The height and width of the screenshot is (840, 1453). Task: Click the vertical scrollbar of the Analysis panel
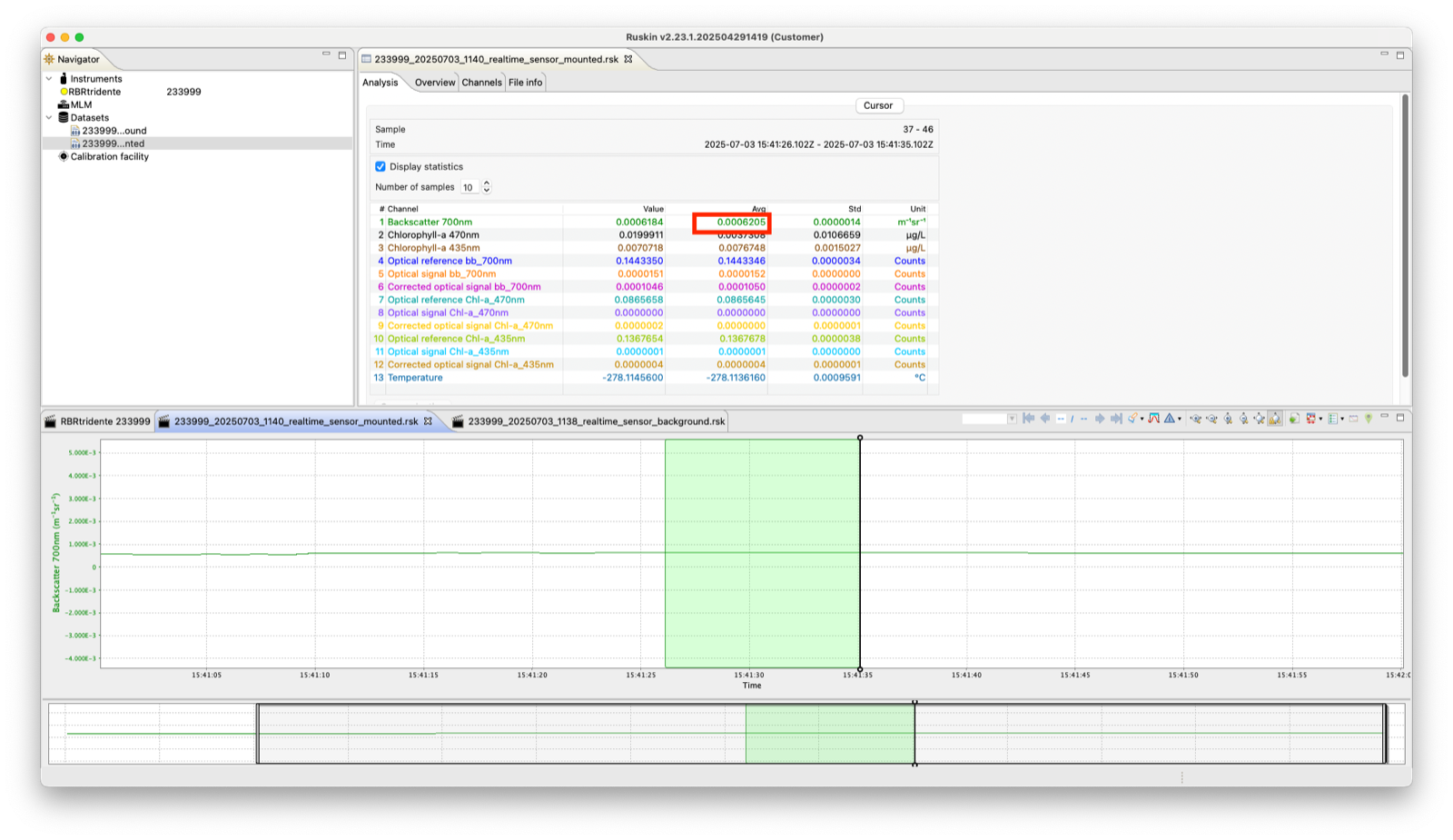pos(1405,236)
